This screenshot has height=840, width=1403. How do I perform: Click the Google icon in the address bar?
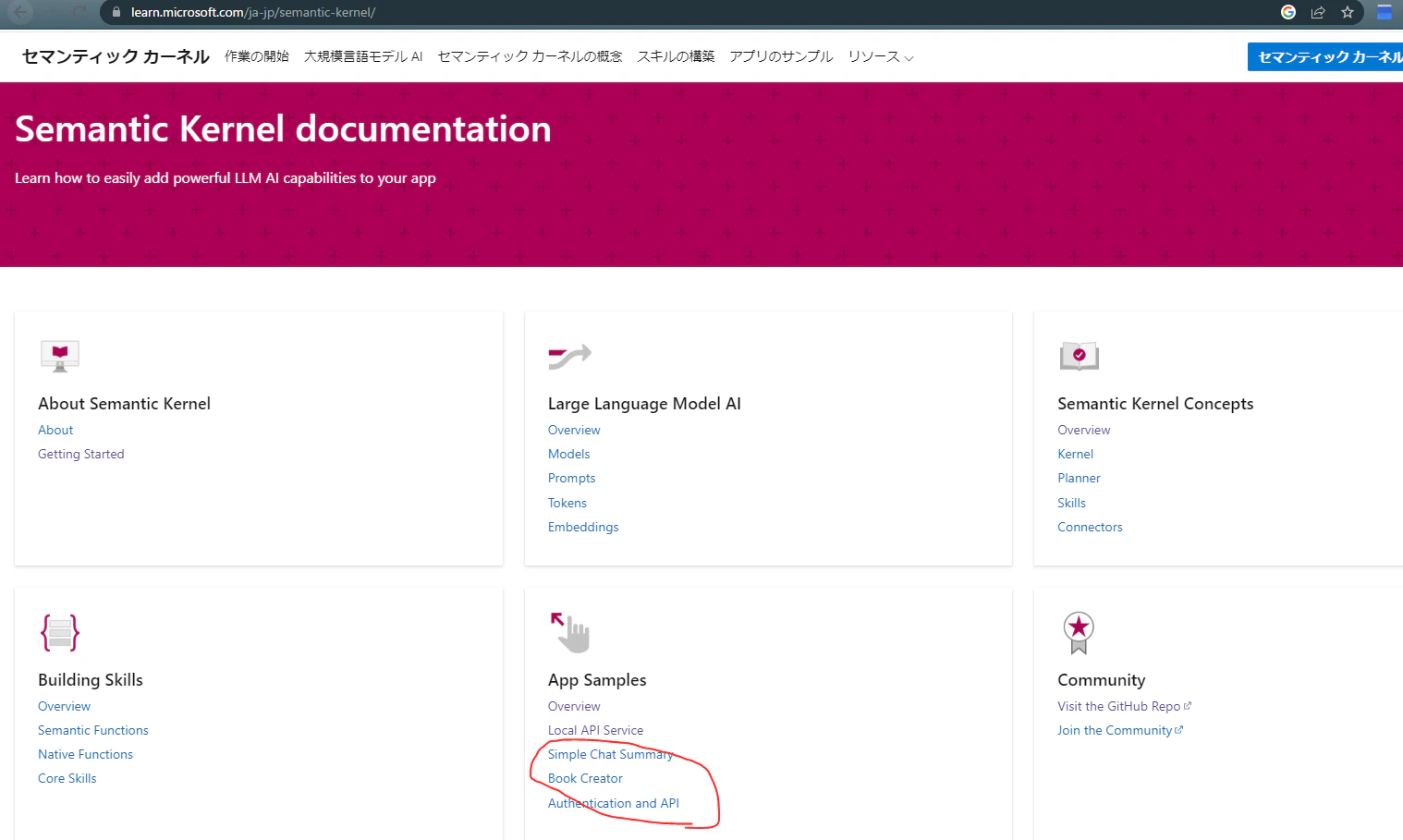tap(1288, 12)
